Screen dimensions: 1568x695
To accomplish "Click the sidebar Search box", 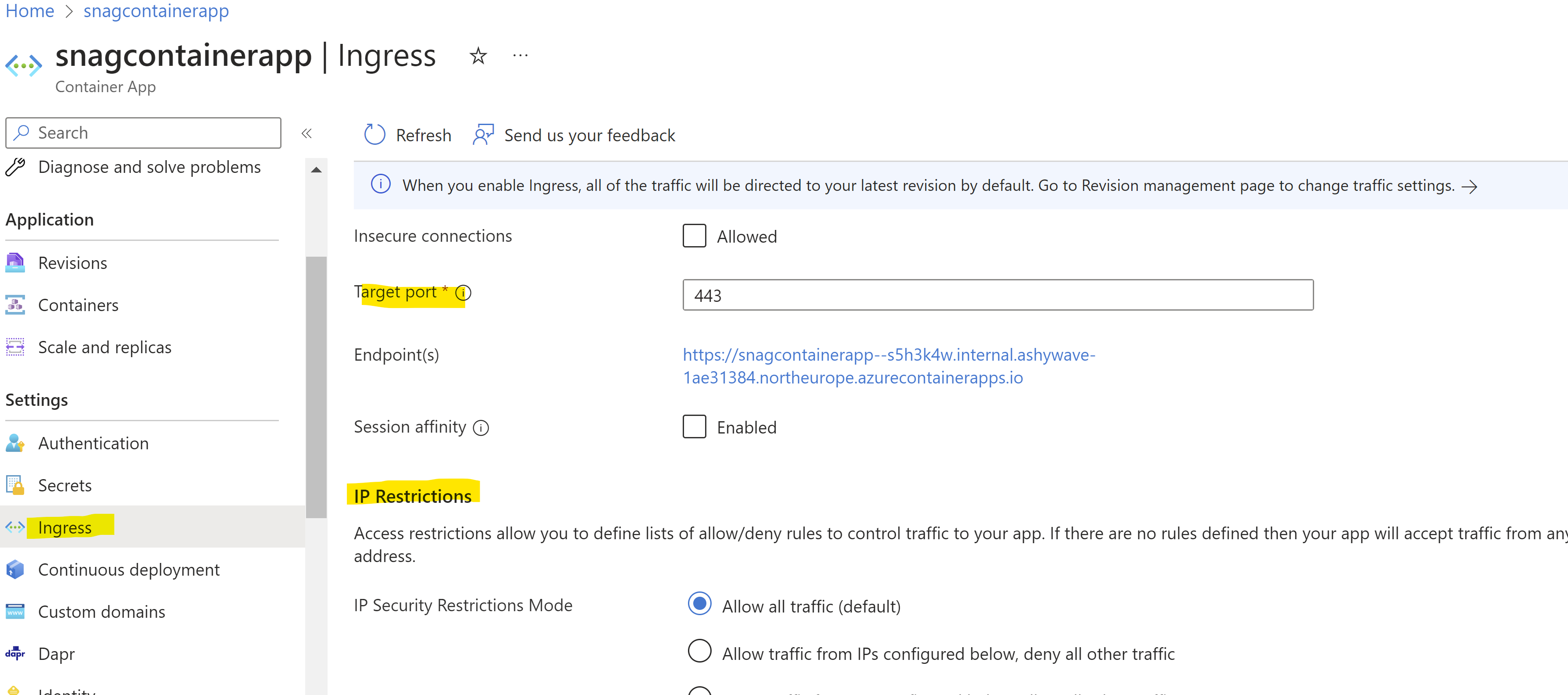I will pos(143,133).
